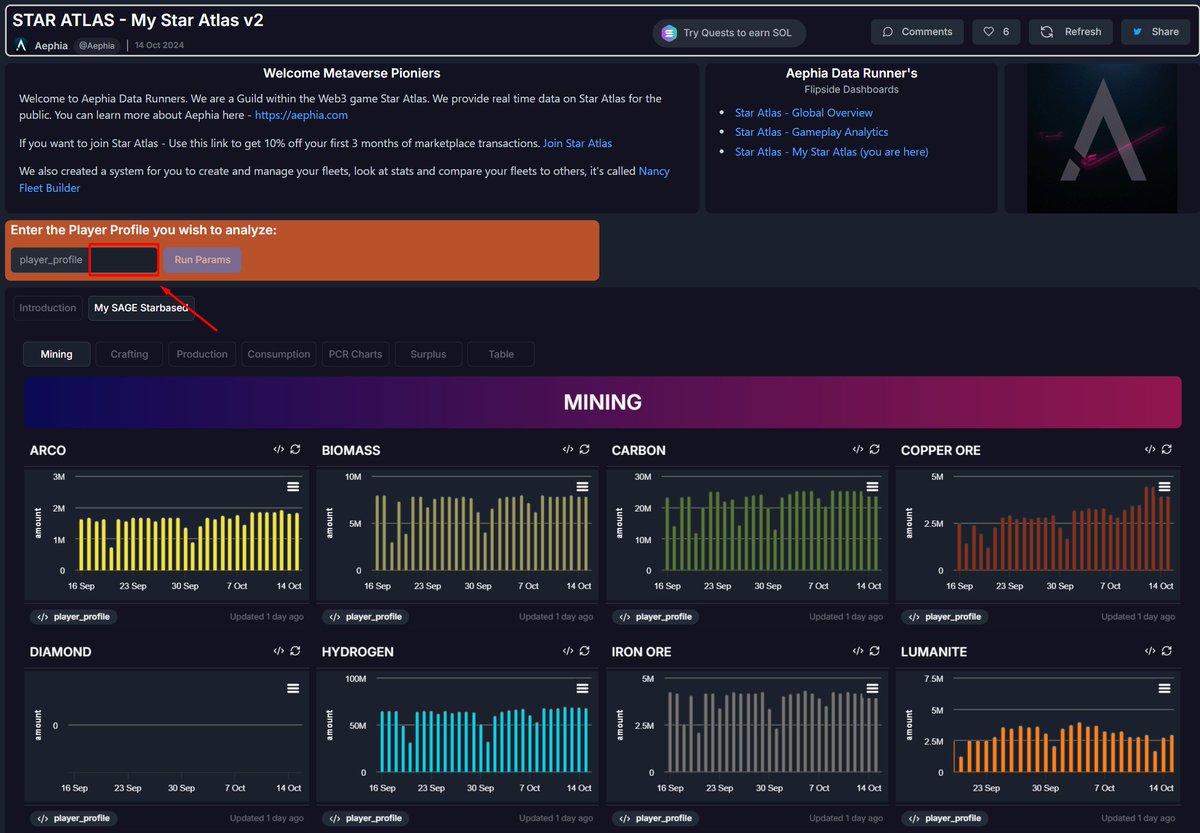Screen dimensions: 1200x833
Task: Select the My SAGE Starbased tab
Action: tap(141, 308)
